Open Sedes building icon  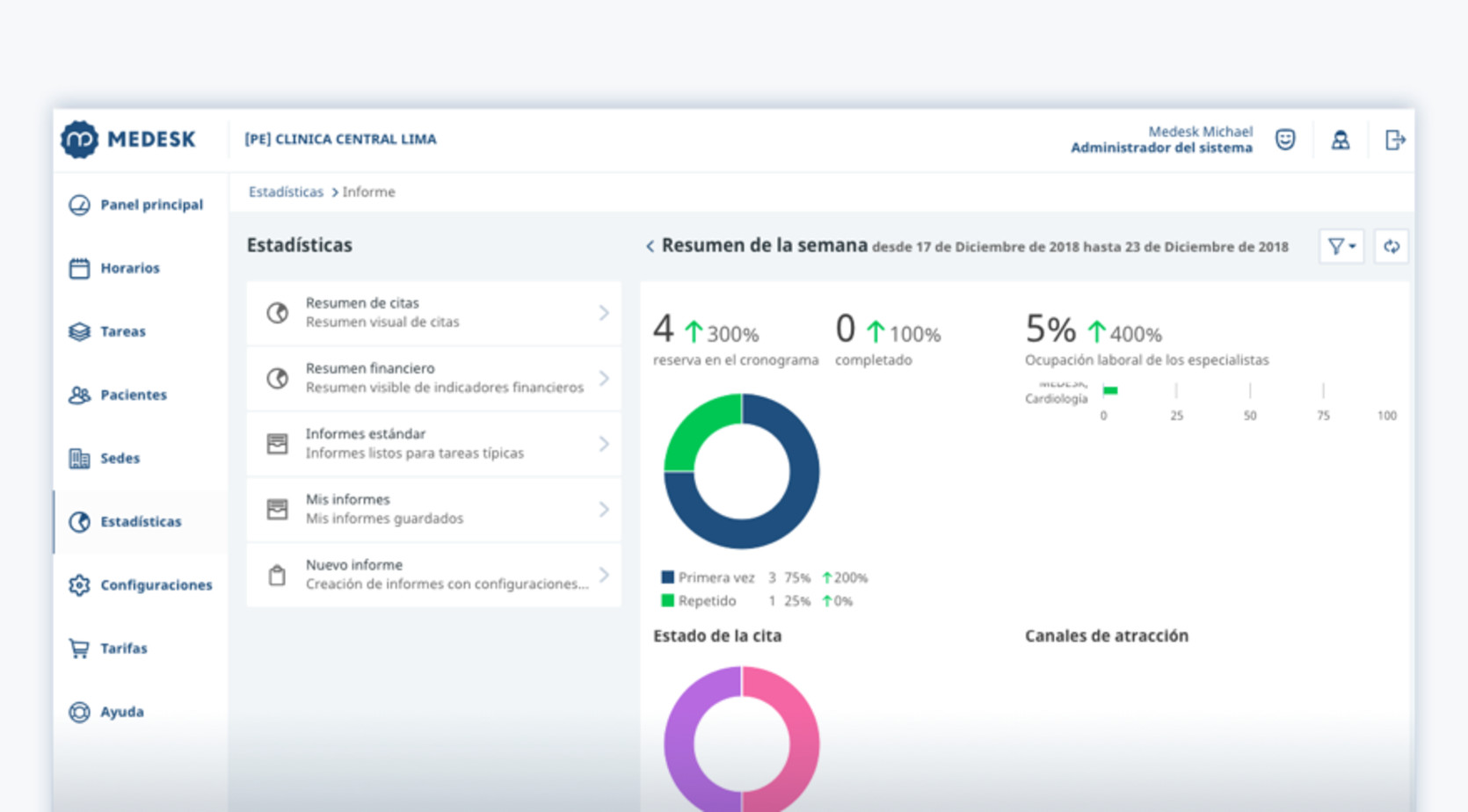tap(79, 458)
